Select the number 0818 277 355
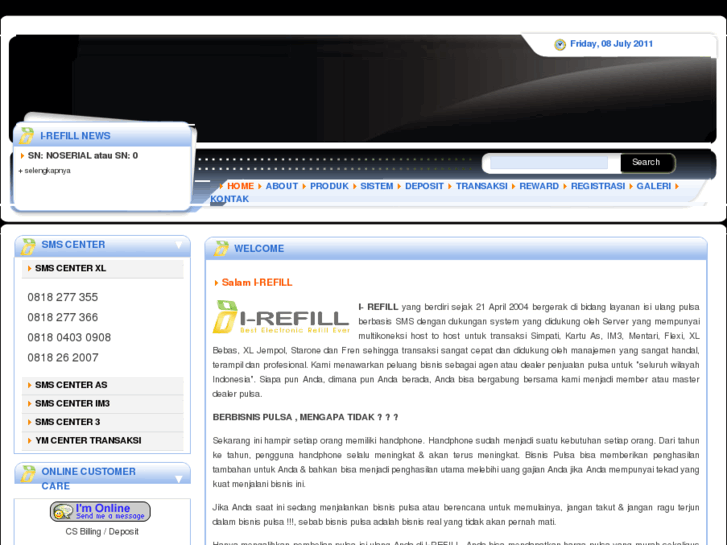727x545 pixels. tap(63, 297)
